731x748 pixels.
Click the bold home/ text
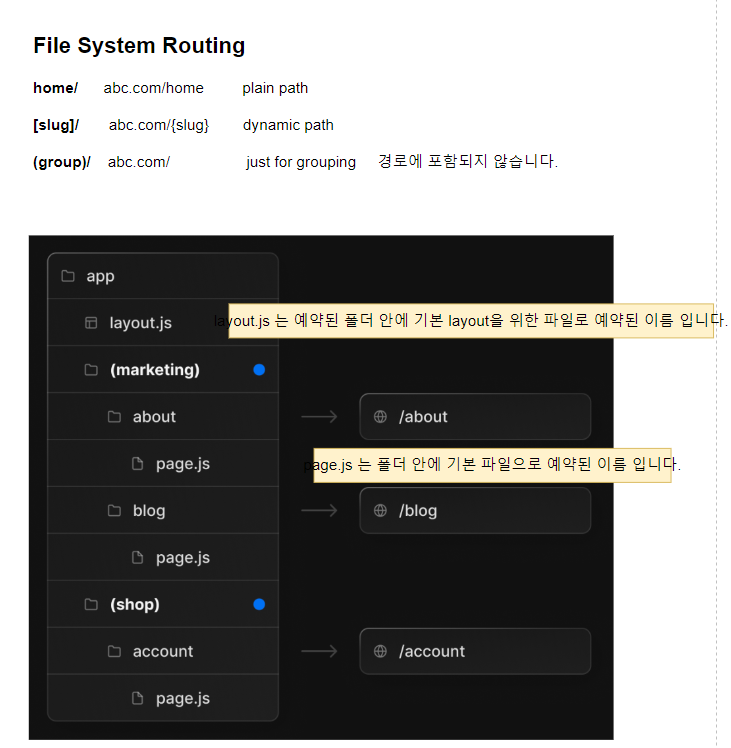tap(55, 88)
